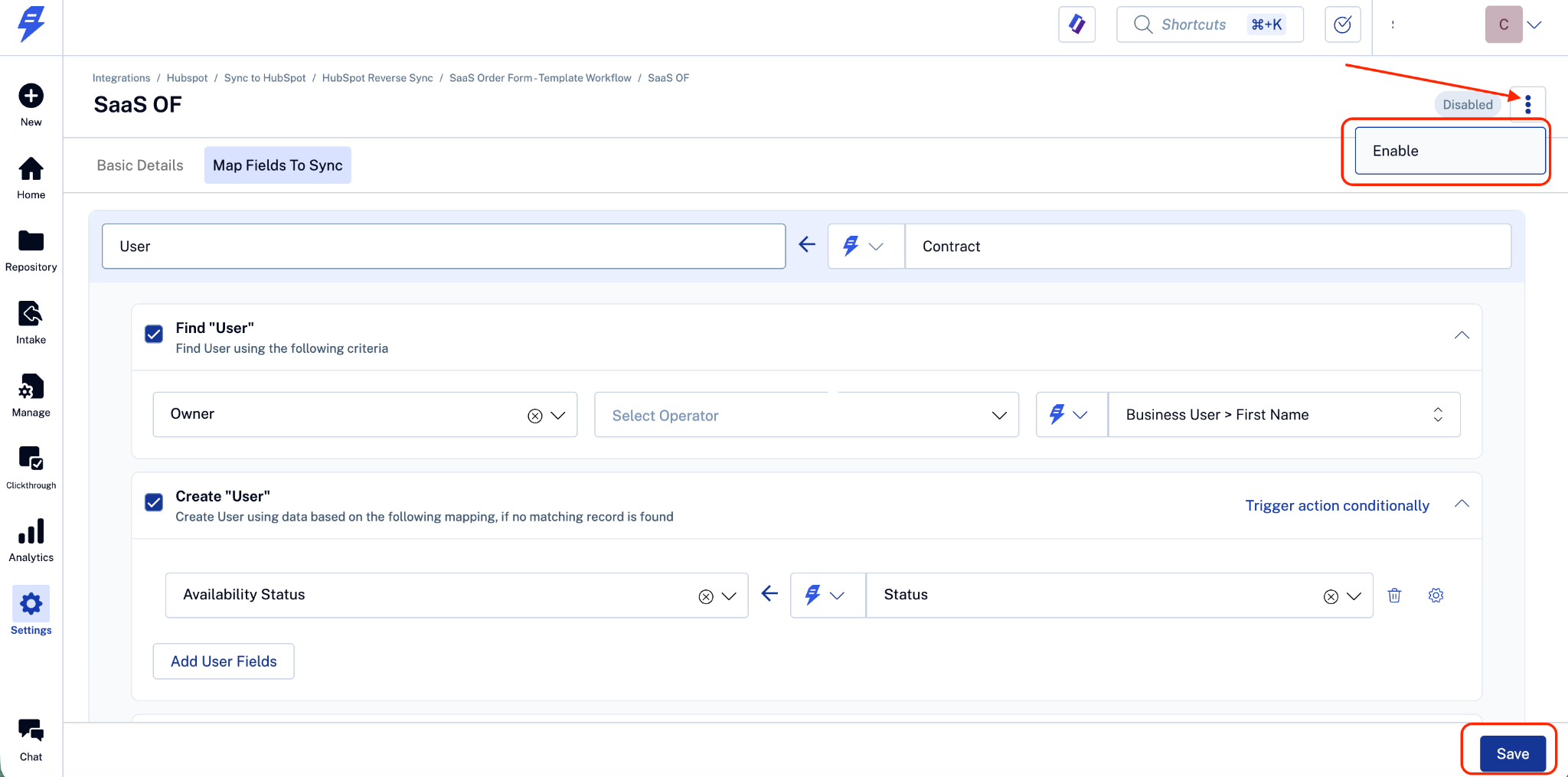
Task: Click the Add User Fields button
Action: (224, 661)
